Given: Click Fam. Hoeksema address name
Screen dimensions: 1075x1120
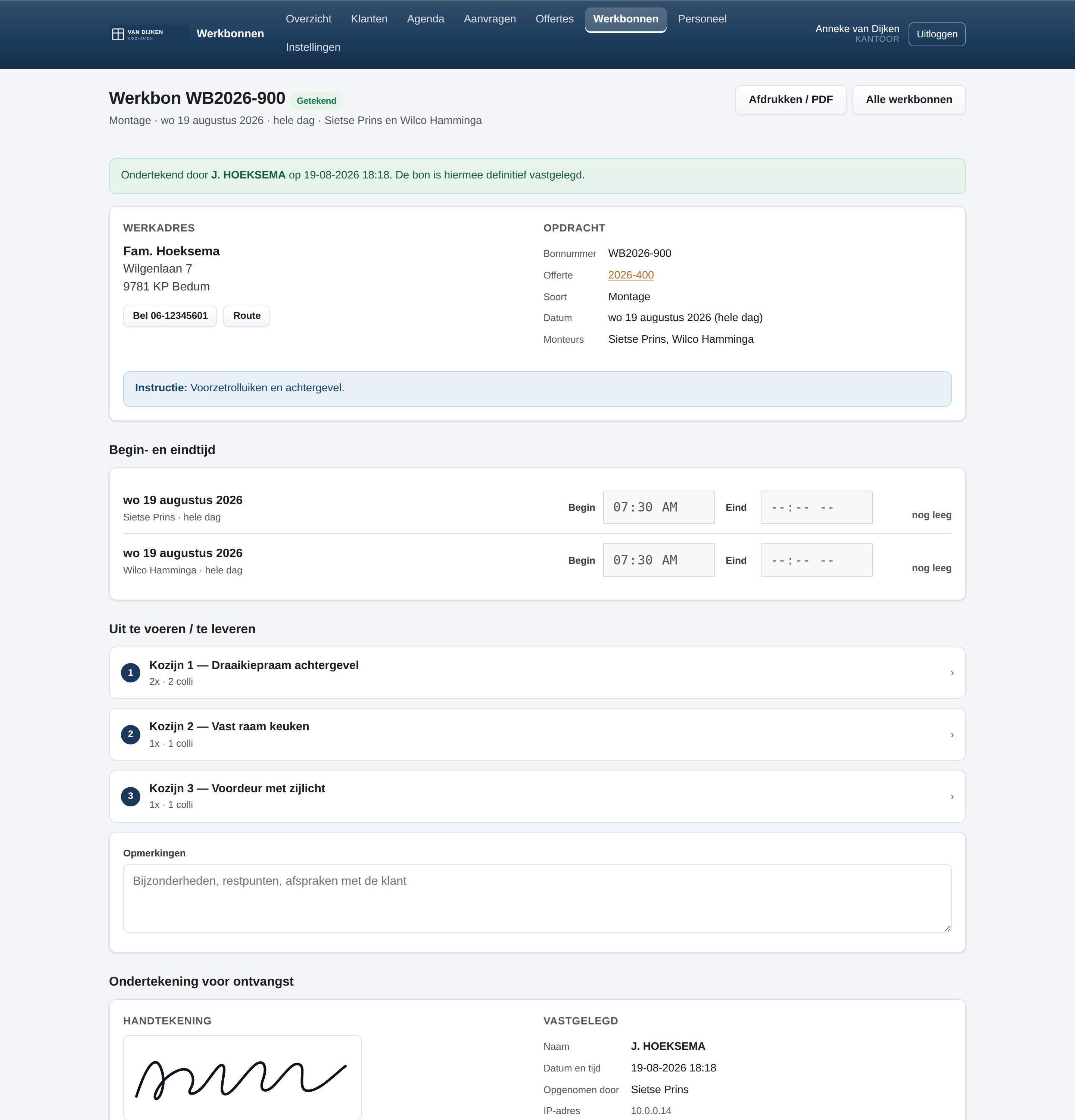Looking at the screenshot, I should click(171, 251).
